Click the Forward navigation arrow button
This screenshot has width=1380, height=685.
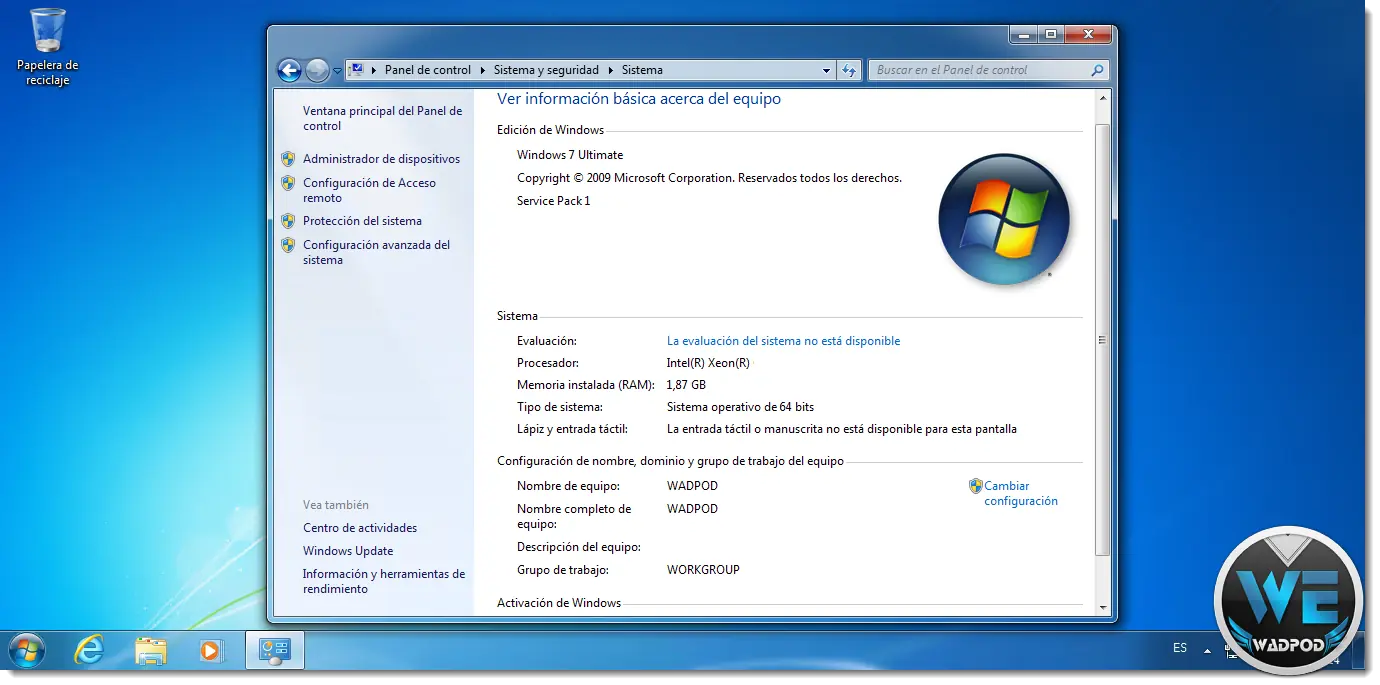click(317, 70)
